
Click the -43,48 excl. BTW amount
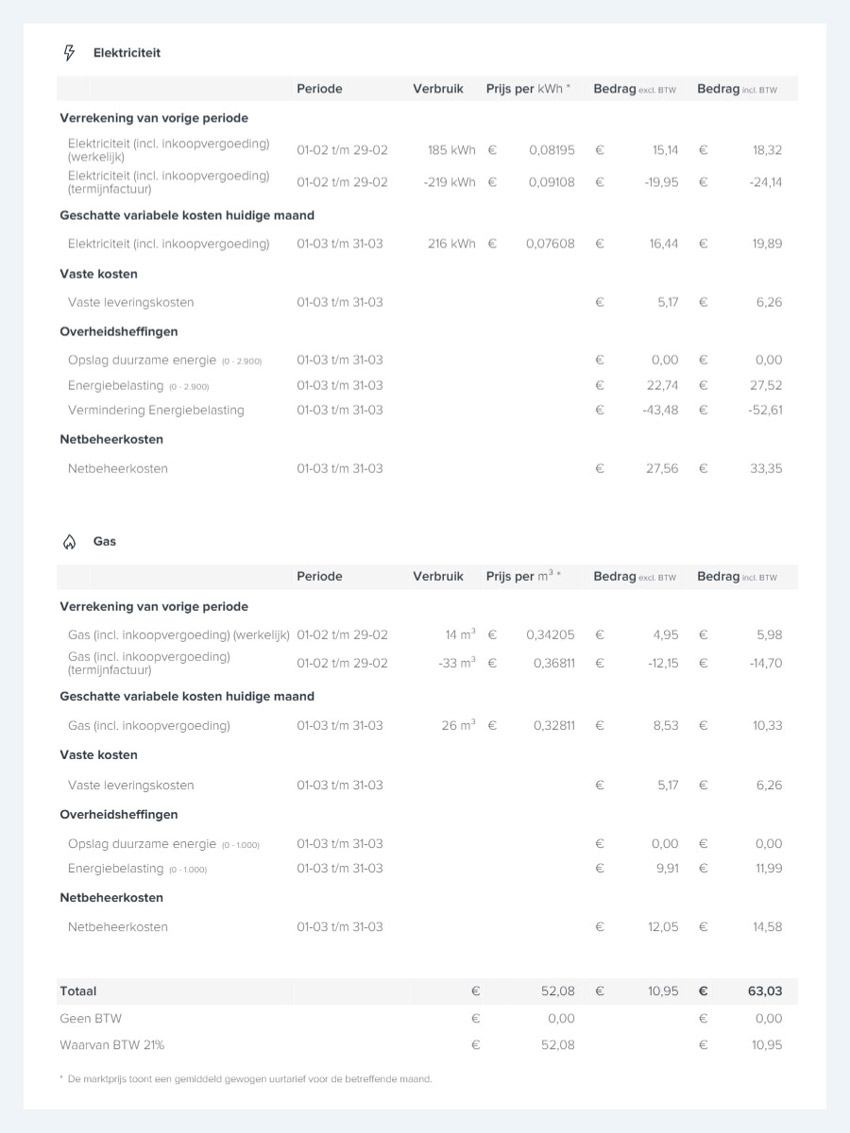pyautogui.click(x=661, y=410)
